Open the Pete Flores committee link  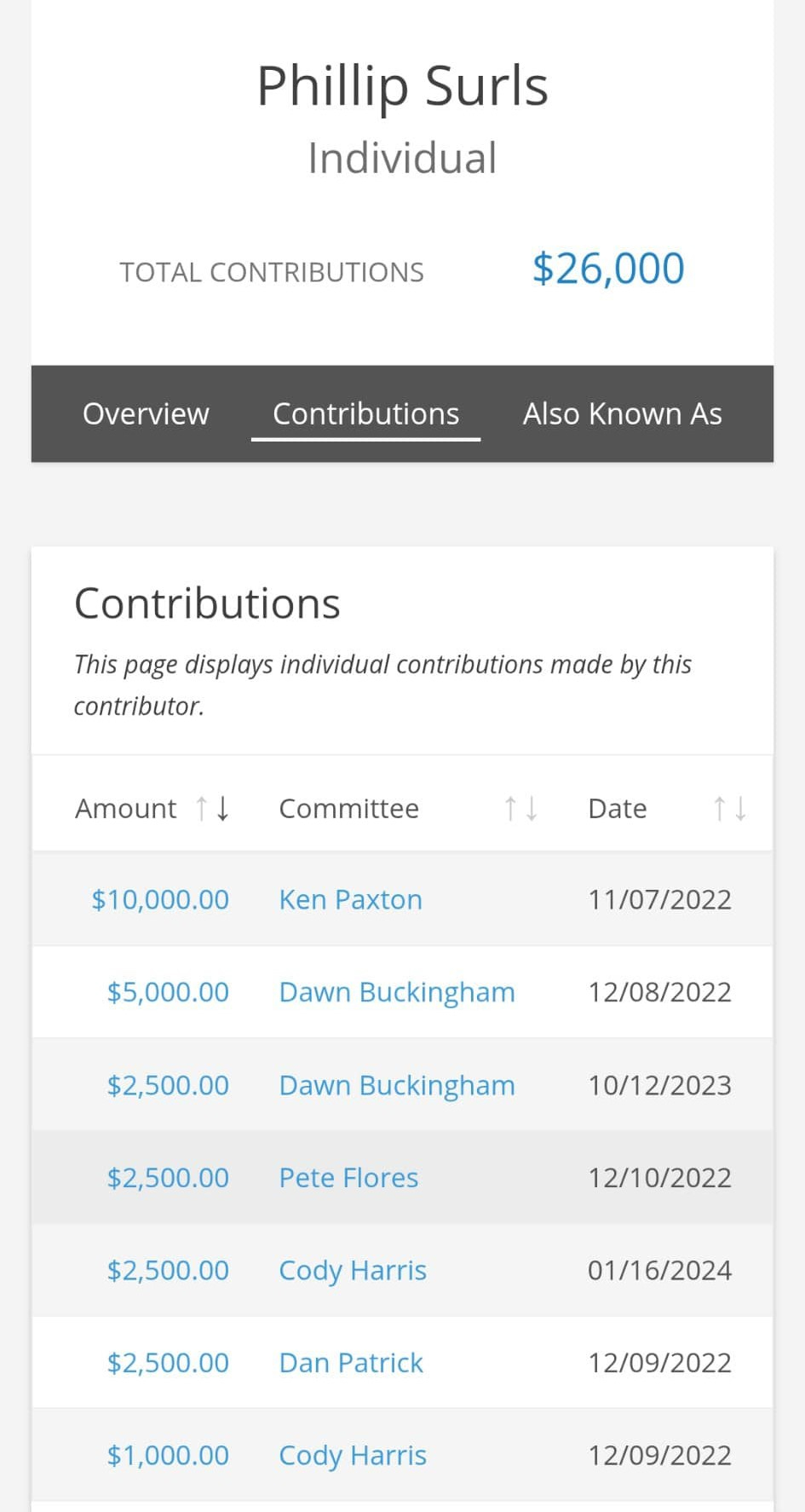[x=348, y=1178]
